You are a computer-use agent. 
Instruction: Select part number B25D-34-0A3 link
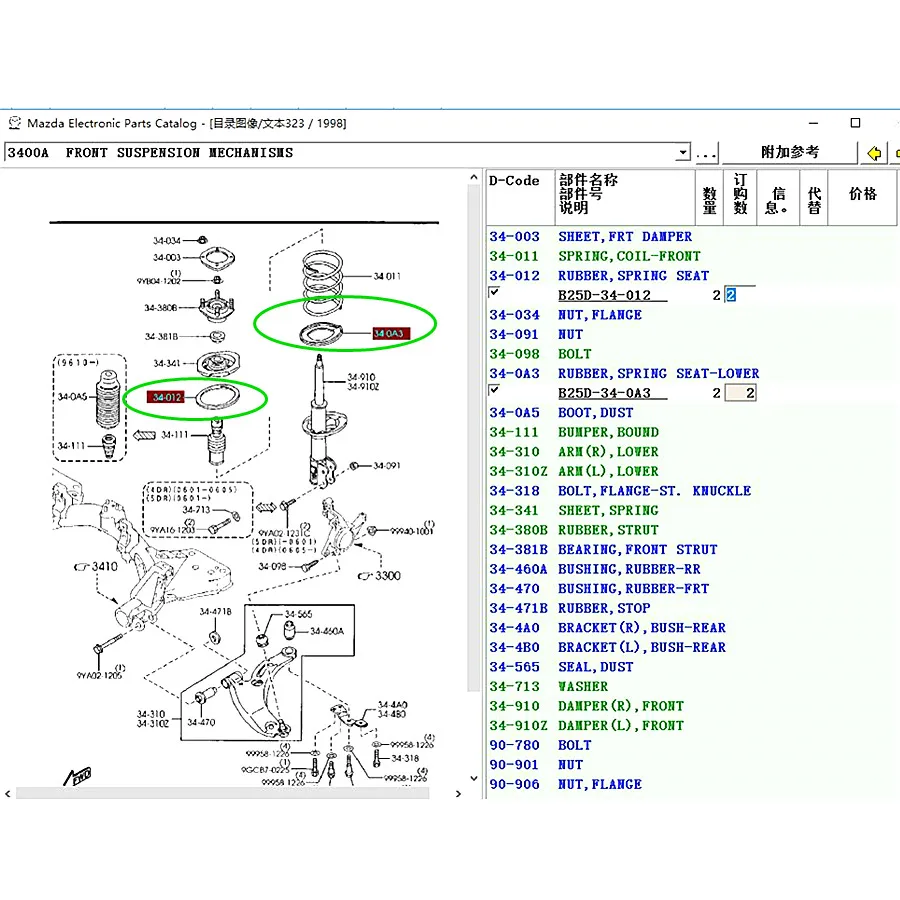pyautogui.click(x=604, y=393)
